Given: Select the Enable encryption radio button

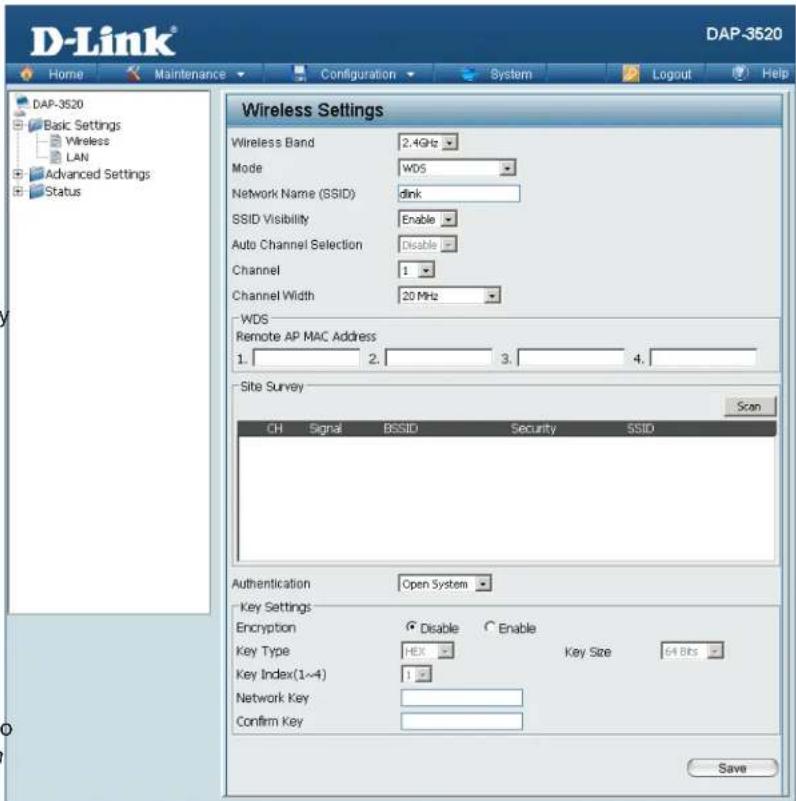Looking at the screenshot, I should point(489,626).
